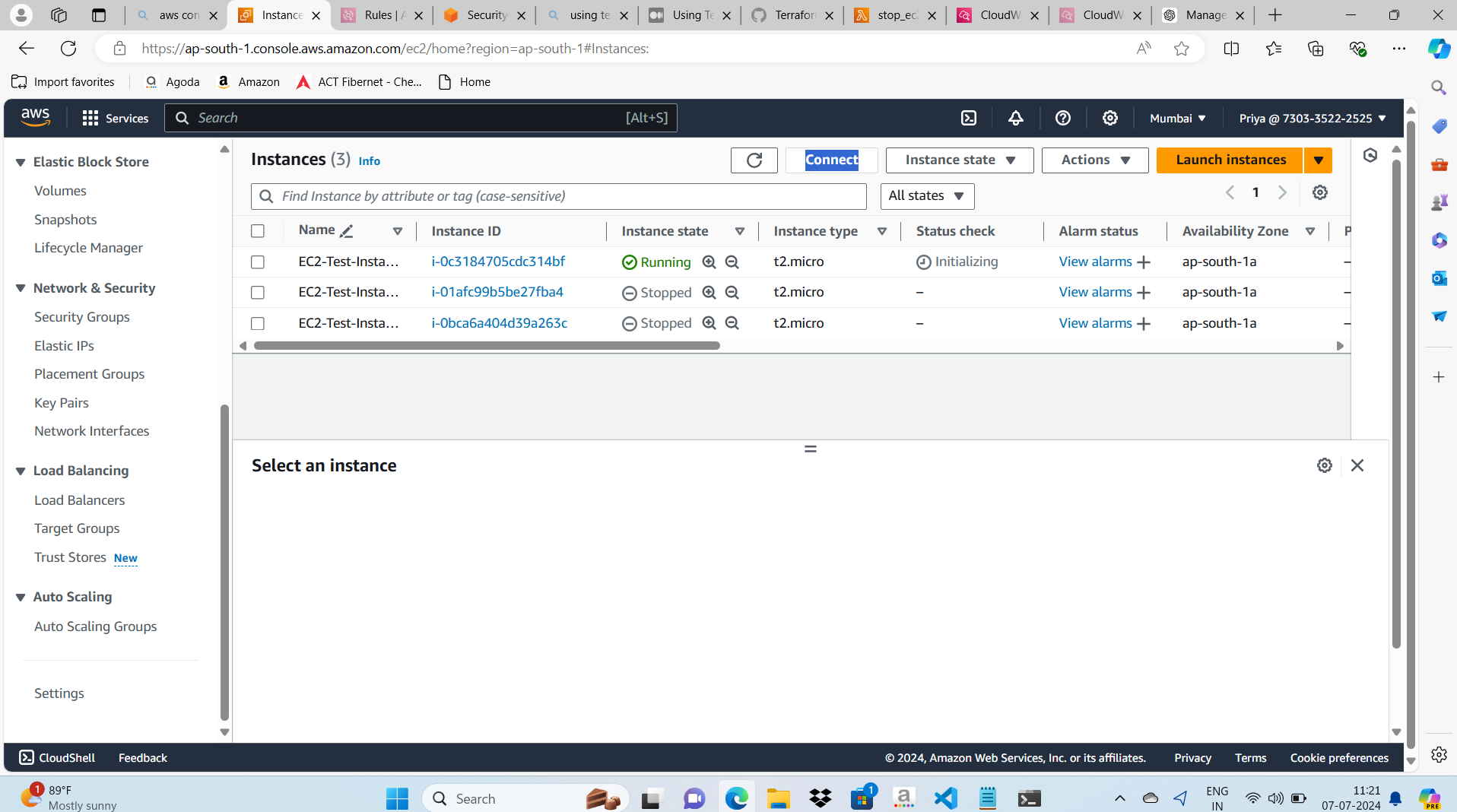The image size is (1457, 812).
Task: Edit the Name column pencil icon
Action: pyautogui.click(x=347, y=231)
